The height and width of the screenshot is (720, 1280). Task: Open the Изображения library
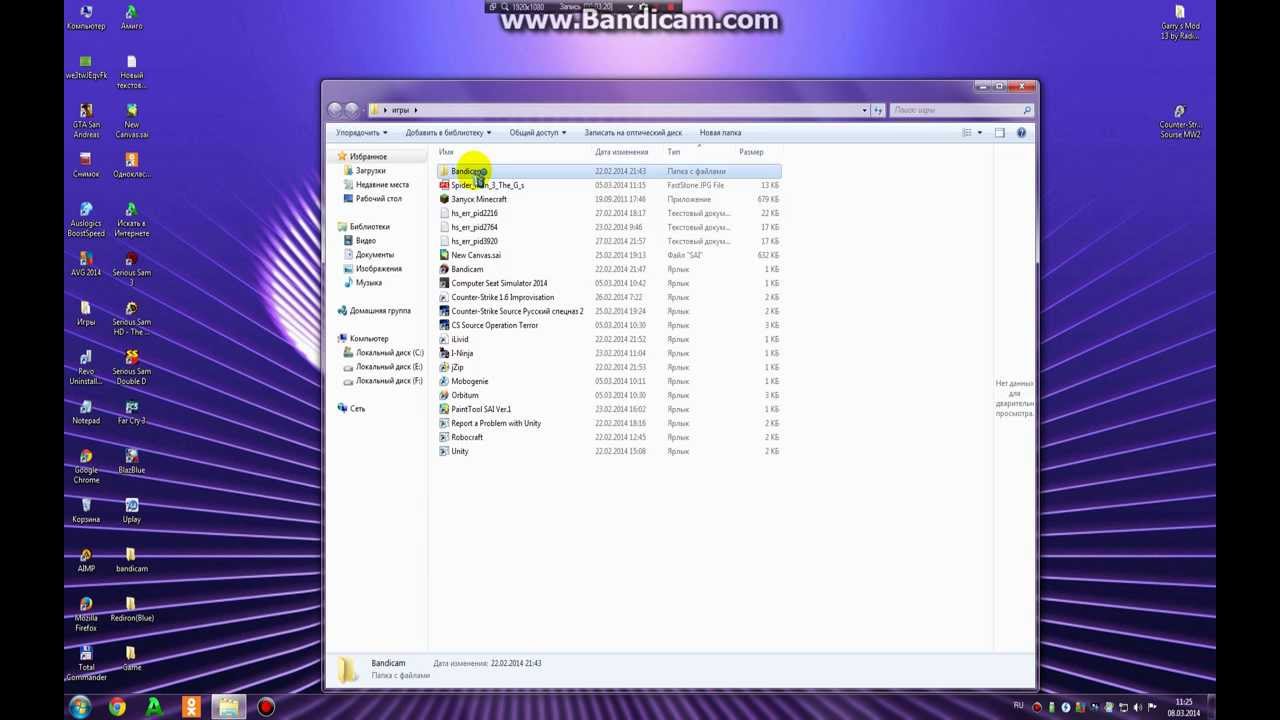click(x=379, y=269)
